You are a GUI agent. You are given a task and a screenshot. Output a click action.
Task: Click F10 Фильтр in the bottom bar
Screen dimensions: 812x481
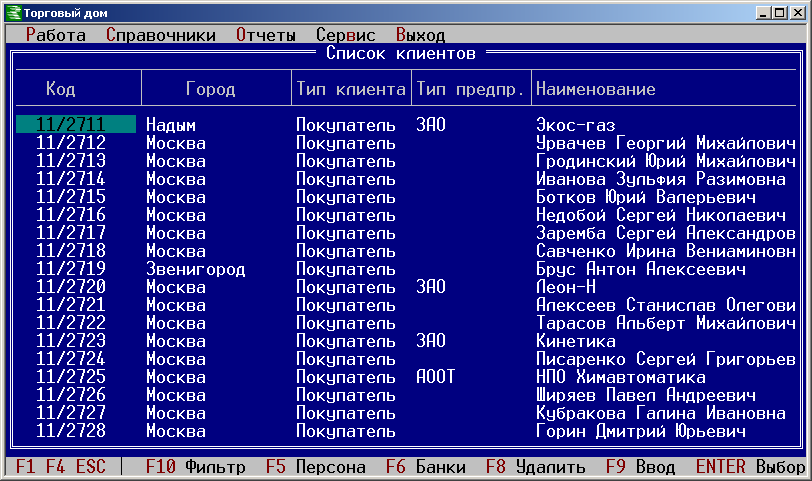196,467
